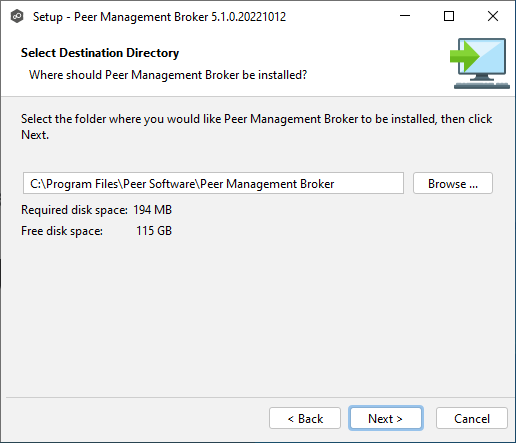Click 'Program Files' in the path field
The height and width of the screenshot is (443, 516).
[82, 184]
